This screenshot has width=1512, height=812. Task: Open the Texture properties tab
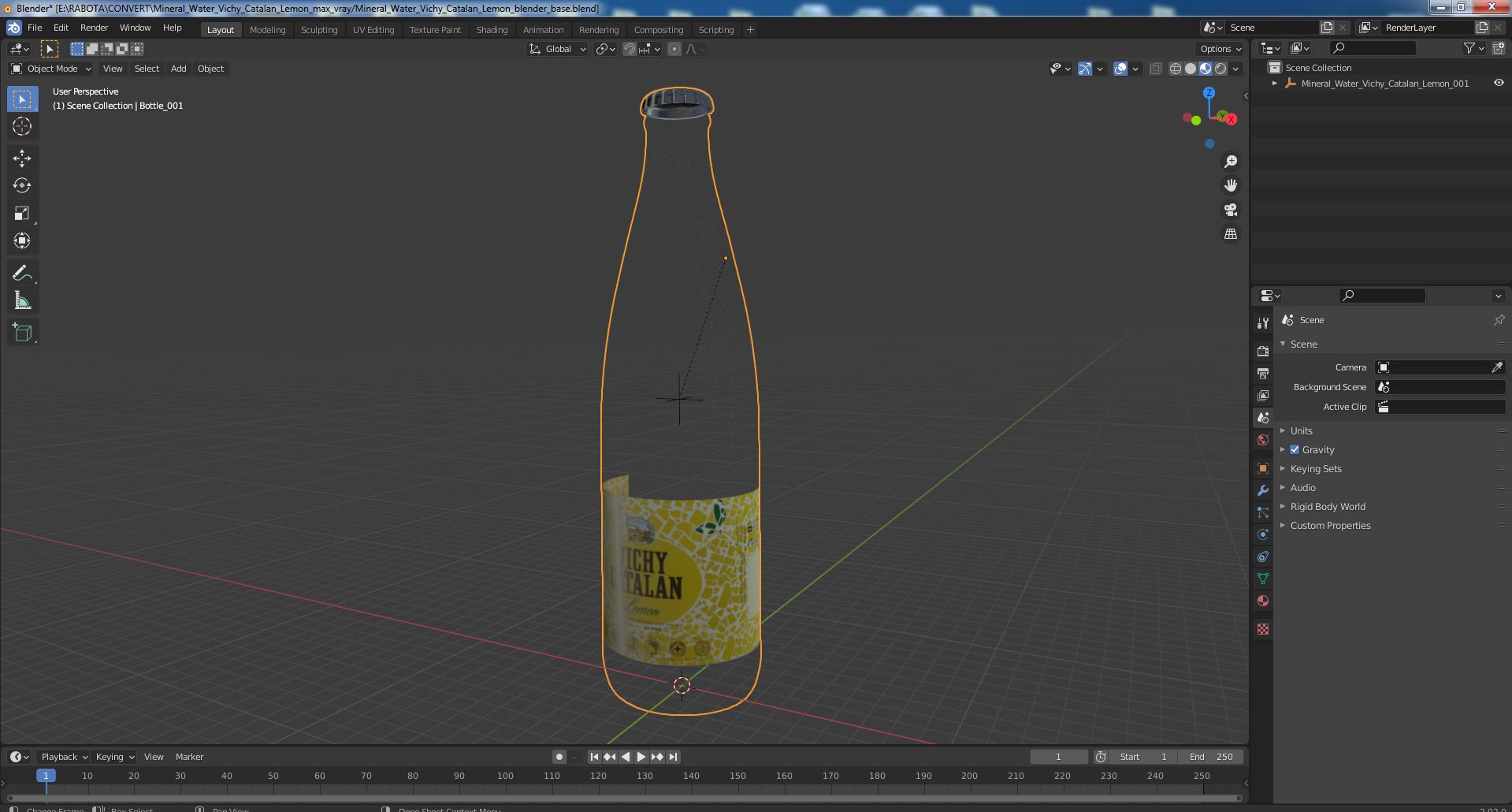point(1263,629)
